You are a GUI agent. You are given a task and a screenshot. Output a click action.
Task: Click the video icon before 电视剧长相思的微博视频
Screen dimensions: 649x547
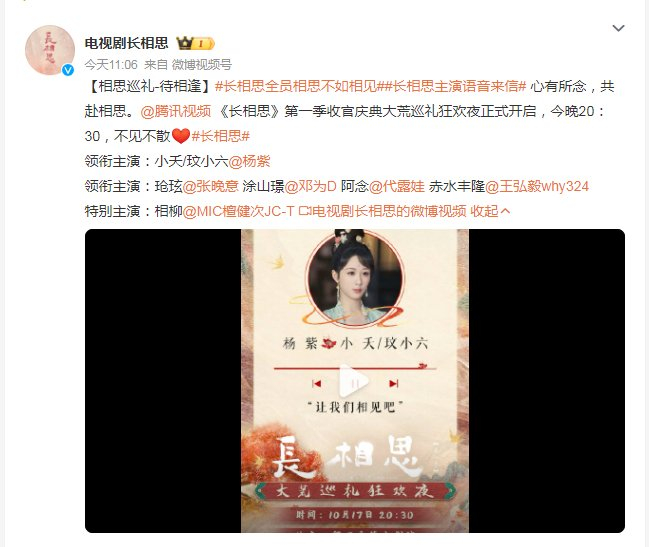[x=304, y=211]
